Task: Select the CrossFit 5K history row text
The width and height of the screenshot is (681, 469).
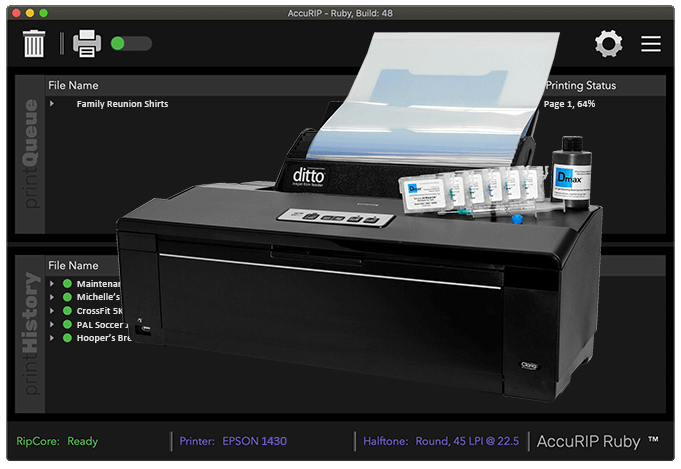Action: click(x=99, y=311)
